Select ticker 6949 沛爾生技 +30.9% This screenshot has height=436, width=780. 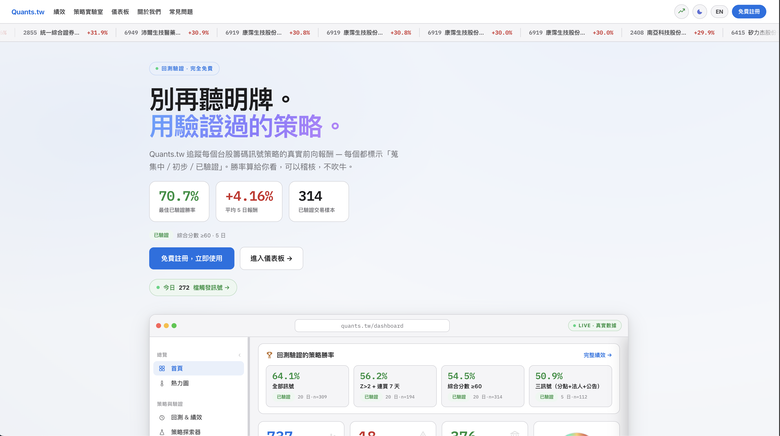pos(166,32)
